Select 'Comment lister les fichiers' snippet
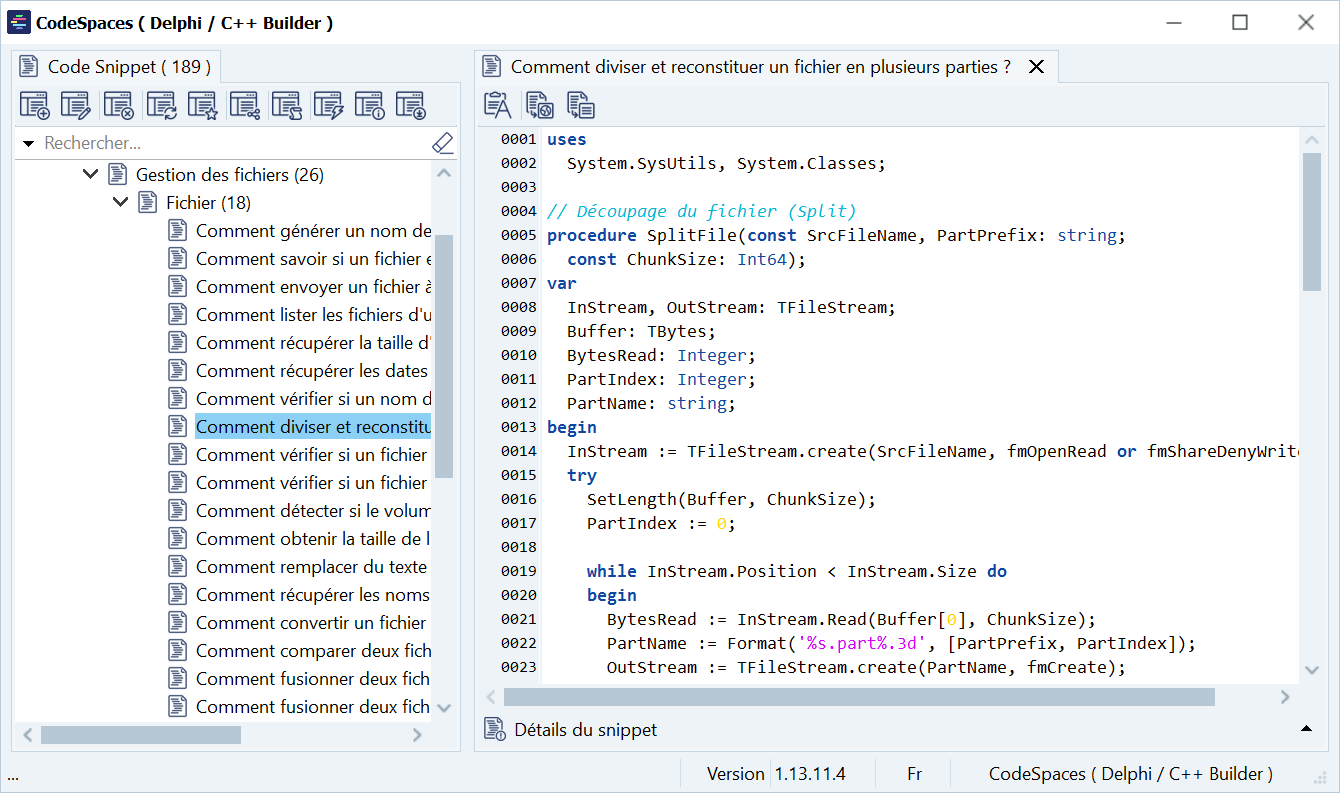Image resolution: width=1340 pixels, height=793 pixels. click(x=313, y=315)
